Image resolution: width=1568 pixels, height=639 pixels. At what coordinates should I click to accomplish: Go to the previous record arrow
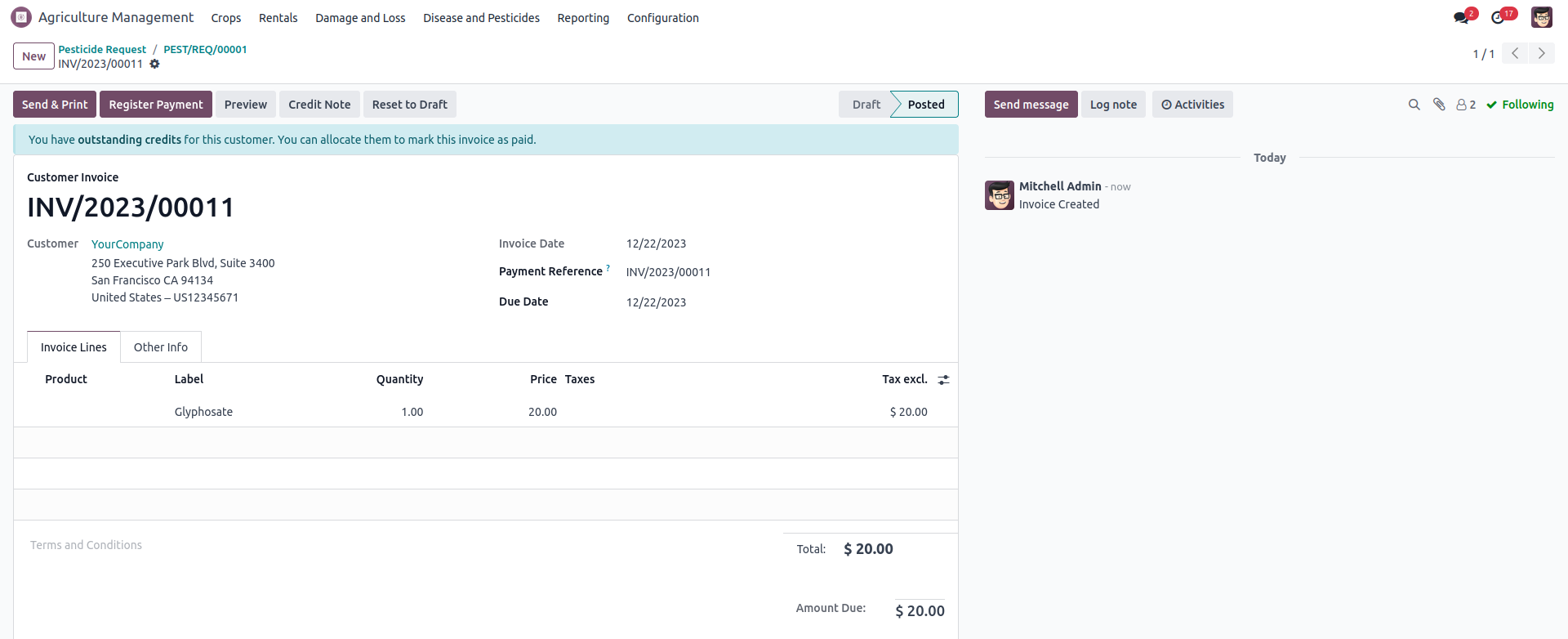pyautogui.click(x=1515, y=53)
